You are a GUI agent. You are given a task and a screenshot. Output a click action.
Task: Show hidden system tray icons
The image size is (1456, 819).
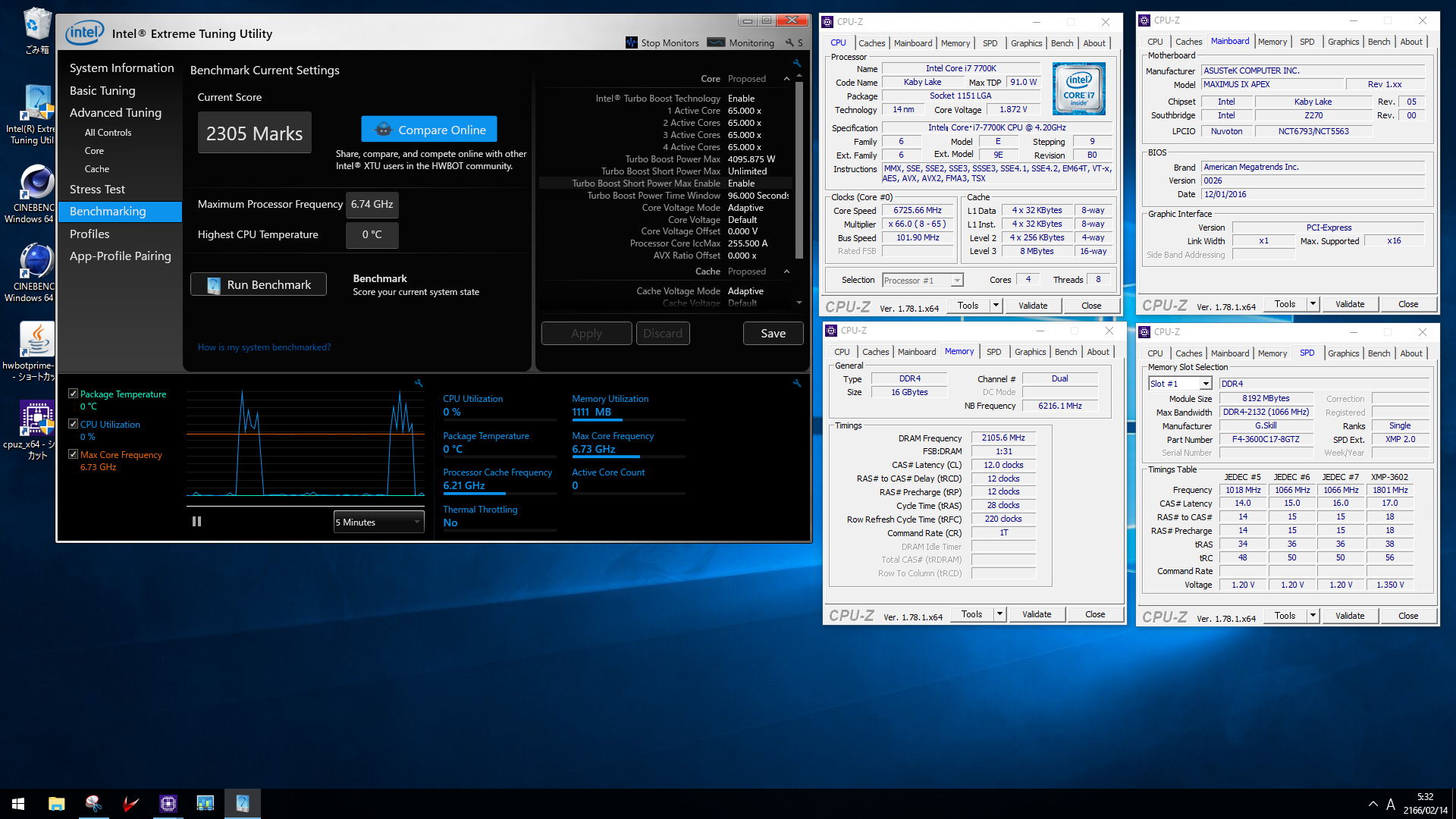click(x=1373, y=804)
